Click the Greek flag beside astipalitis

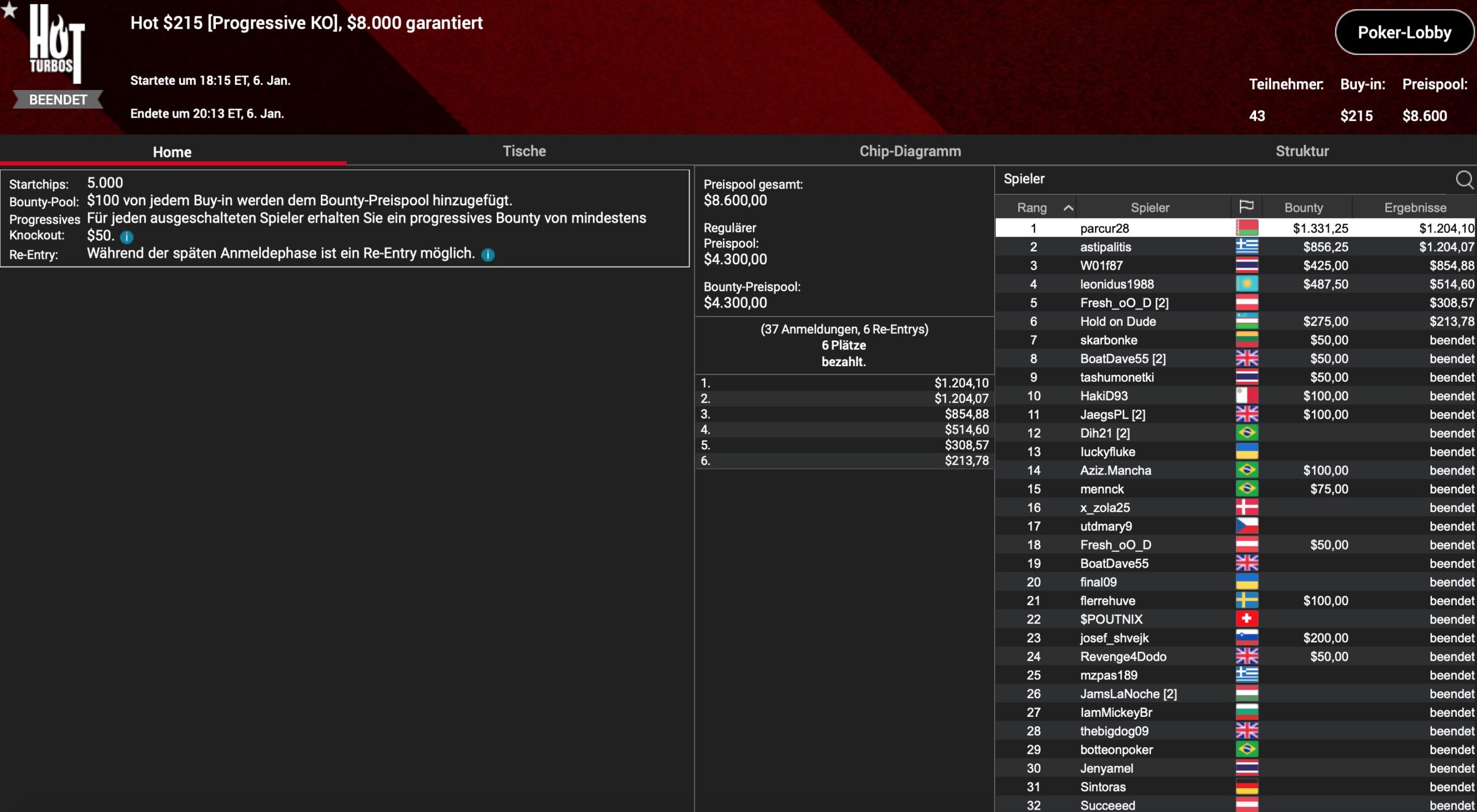click(1247, 247)
